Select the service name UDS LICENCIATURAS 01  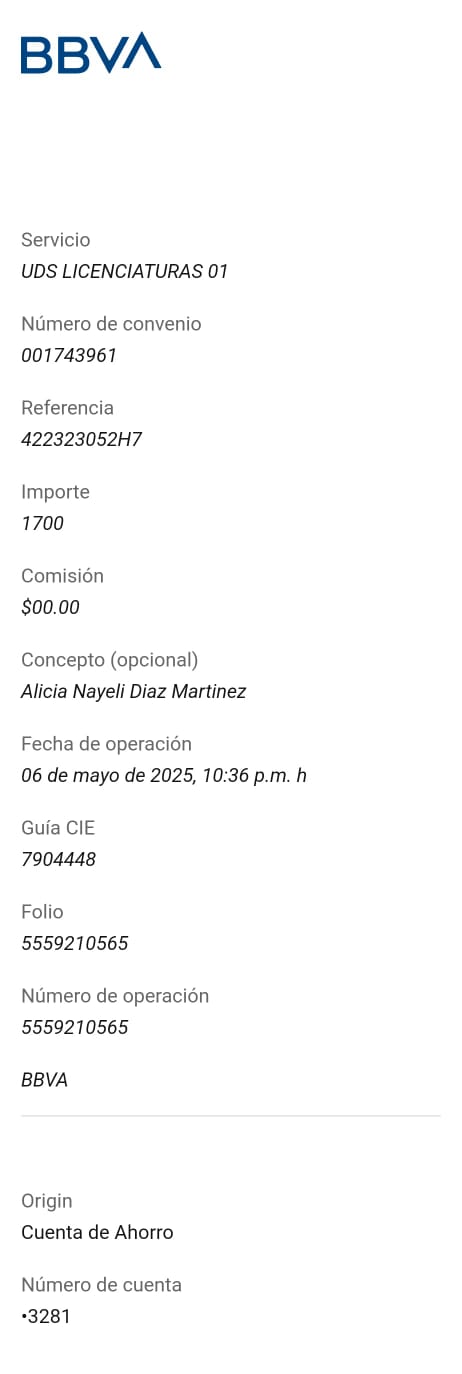pyautogui.click(x=125, y=271)
